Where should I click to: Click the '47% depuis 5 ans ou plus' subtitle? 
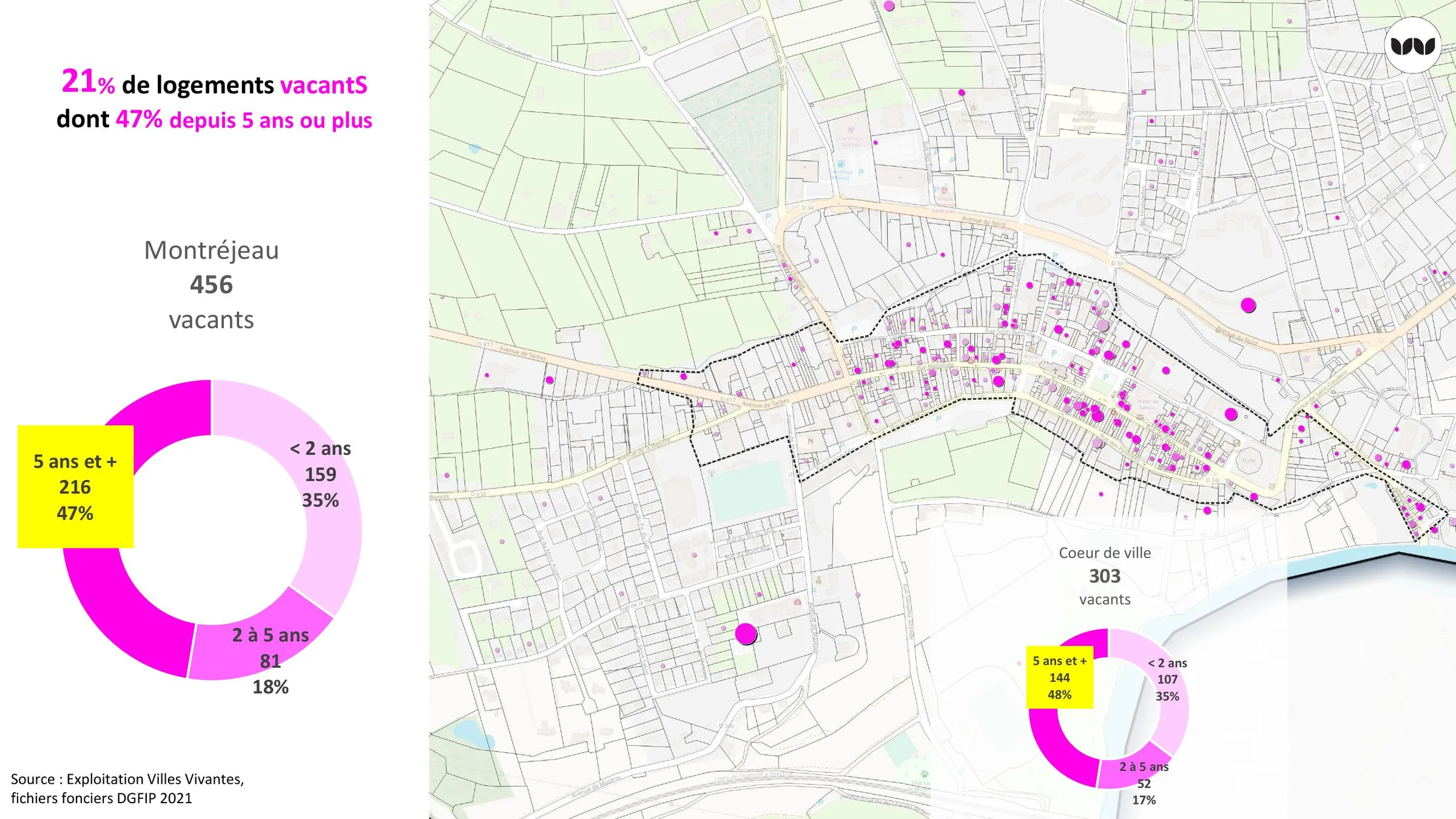(244, 120)
